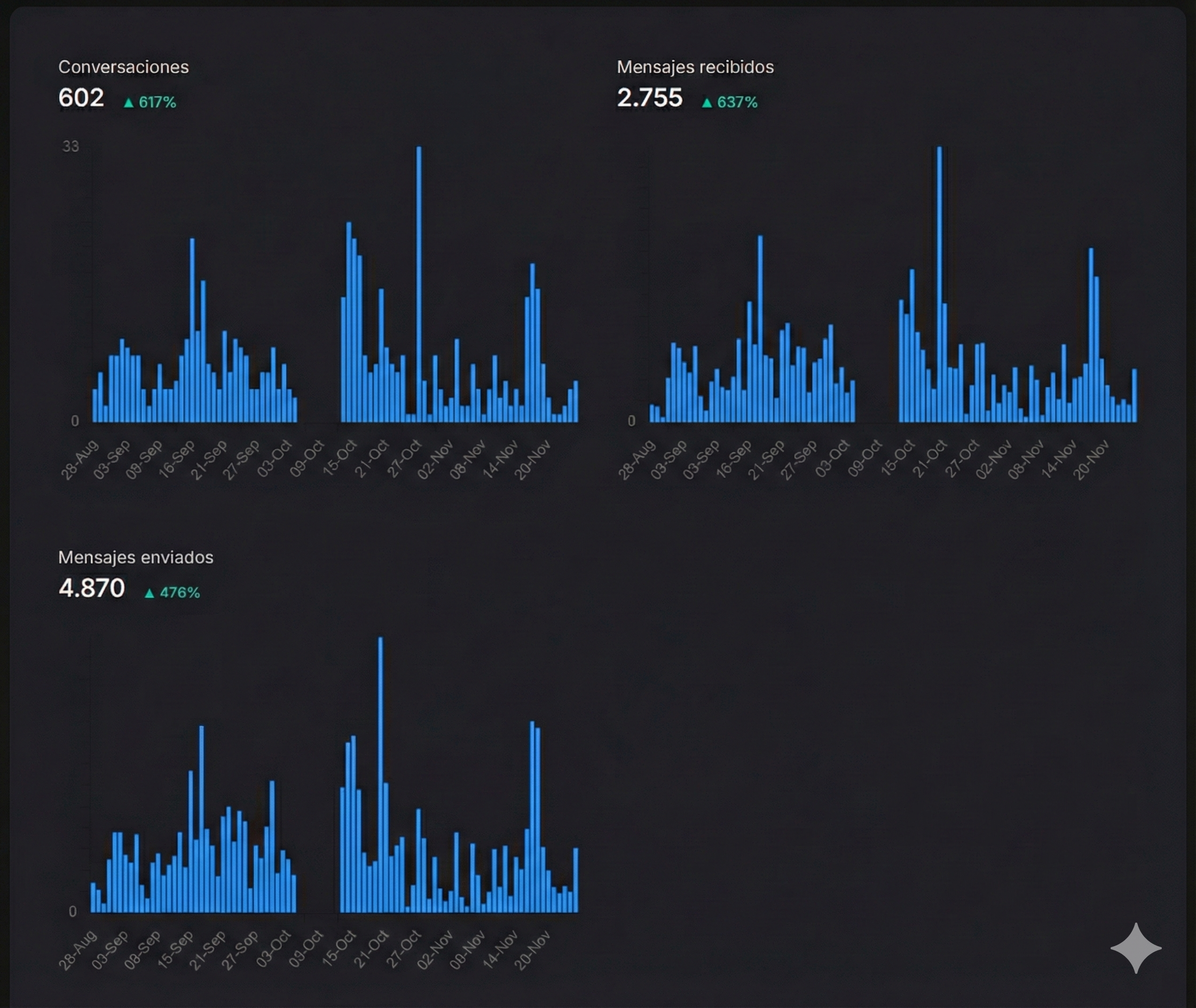This screenshot has height=1008, width=1196.
Task: Click the 33 axis maximum in Conversaciones
Action: [x=70, y=146]
